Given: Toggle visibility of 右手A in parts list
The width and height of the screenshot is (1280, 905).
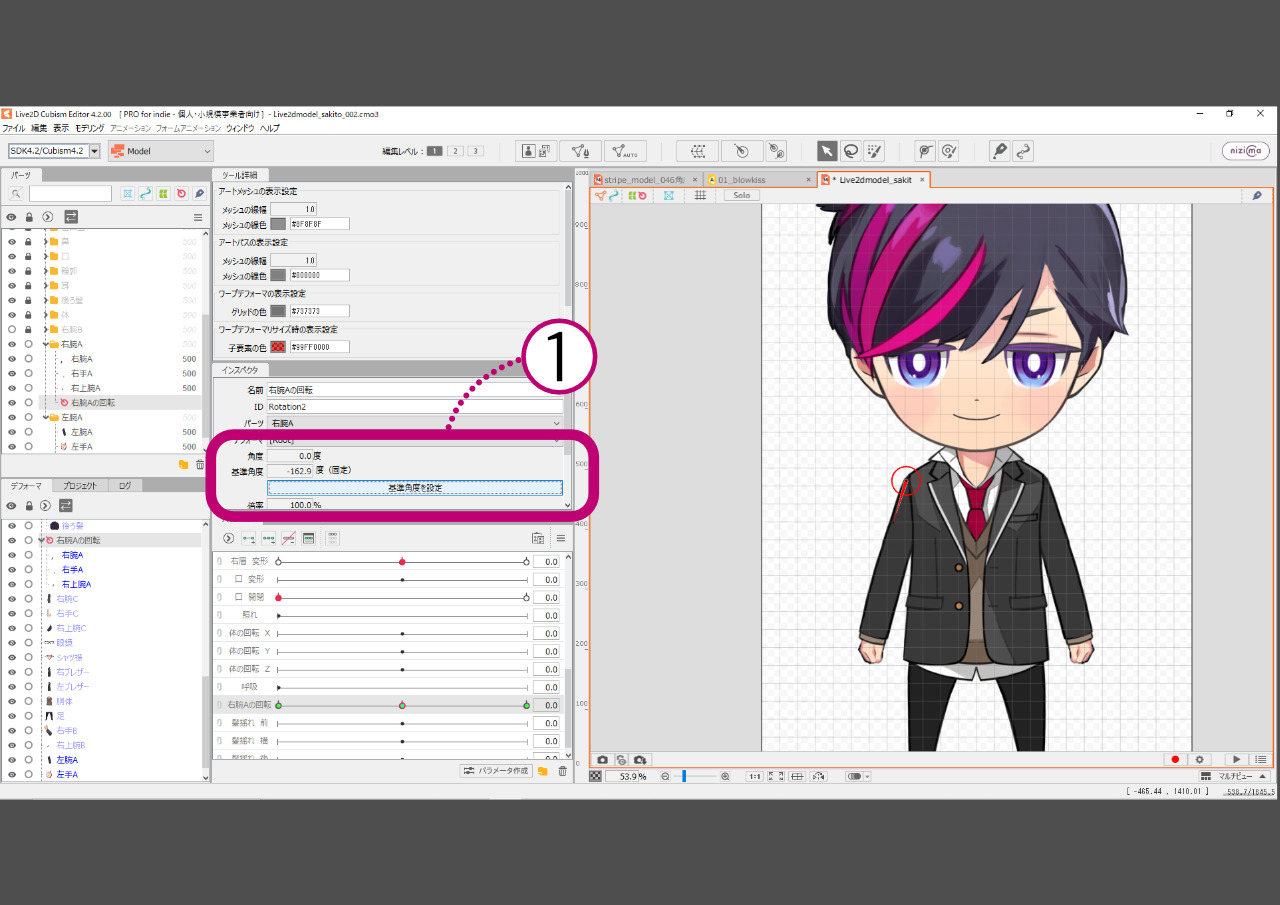Looking at the screenshot, I should (11, 373).
